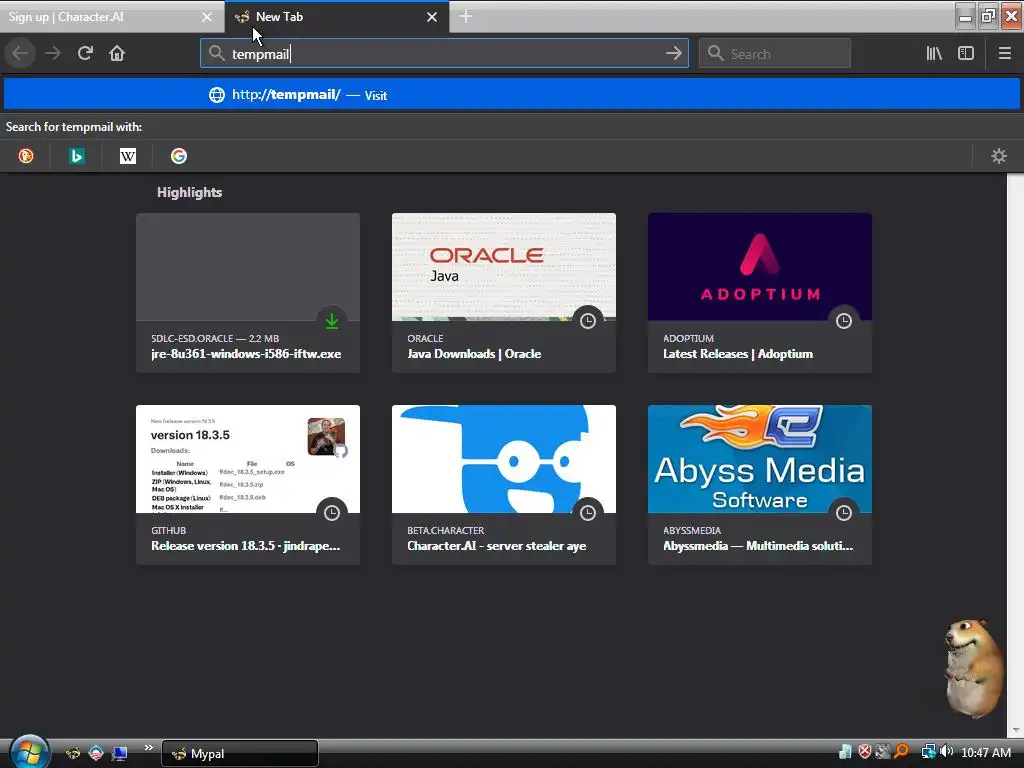
Task: Close the New Tab tab
Action: pyautogui.click(x=432, y=17)
